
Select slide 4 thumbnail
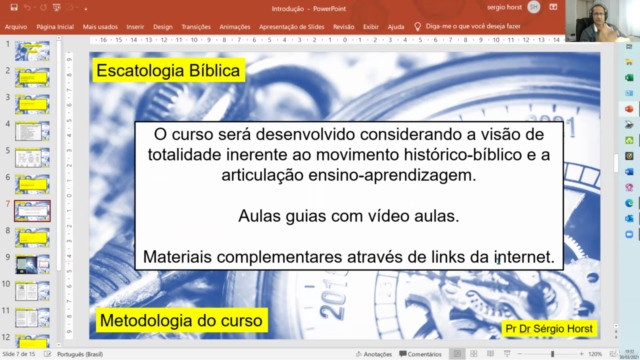[32, 131]
